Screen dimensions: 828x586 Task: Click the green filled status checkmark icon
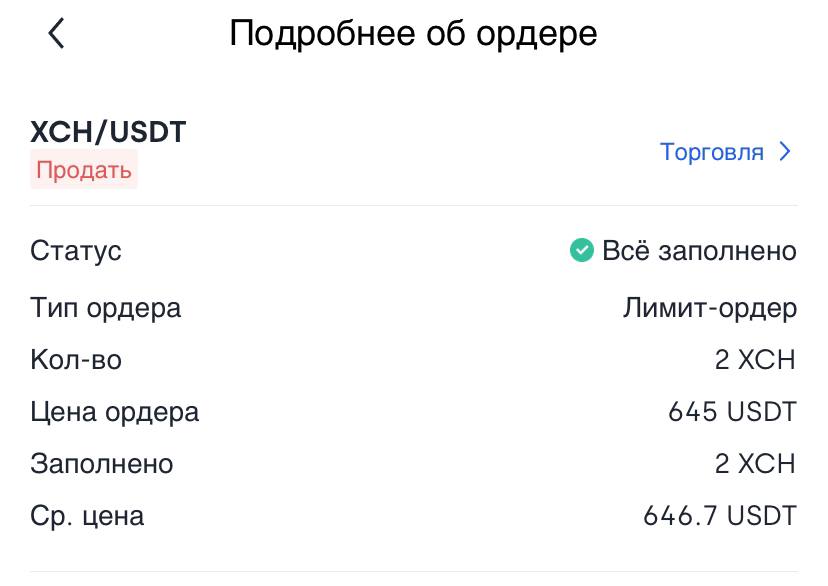581,250
